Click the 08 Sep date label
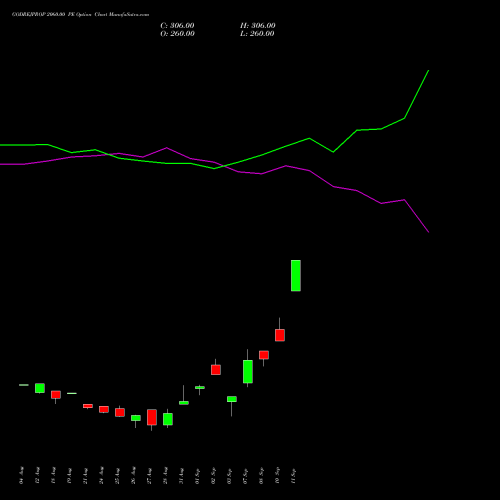This screenshot has height=500, width=500. click(262, 475)
